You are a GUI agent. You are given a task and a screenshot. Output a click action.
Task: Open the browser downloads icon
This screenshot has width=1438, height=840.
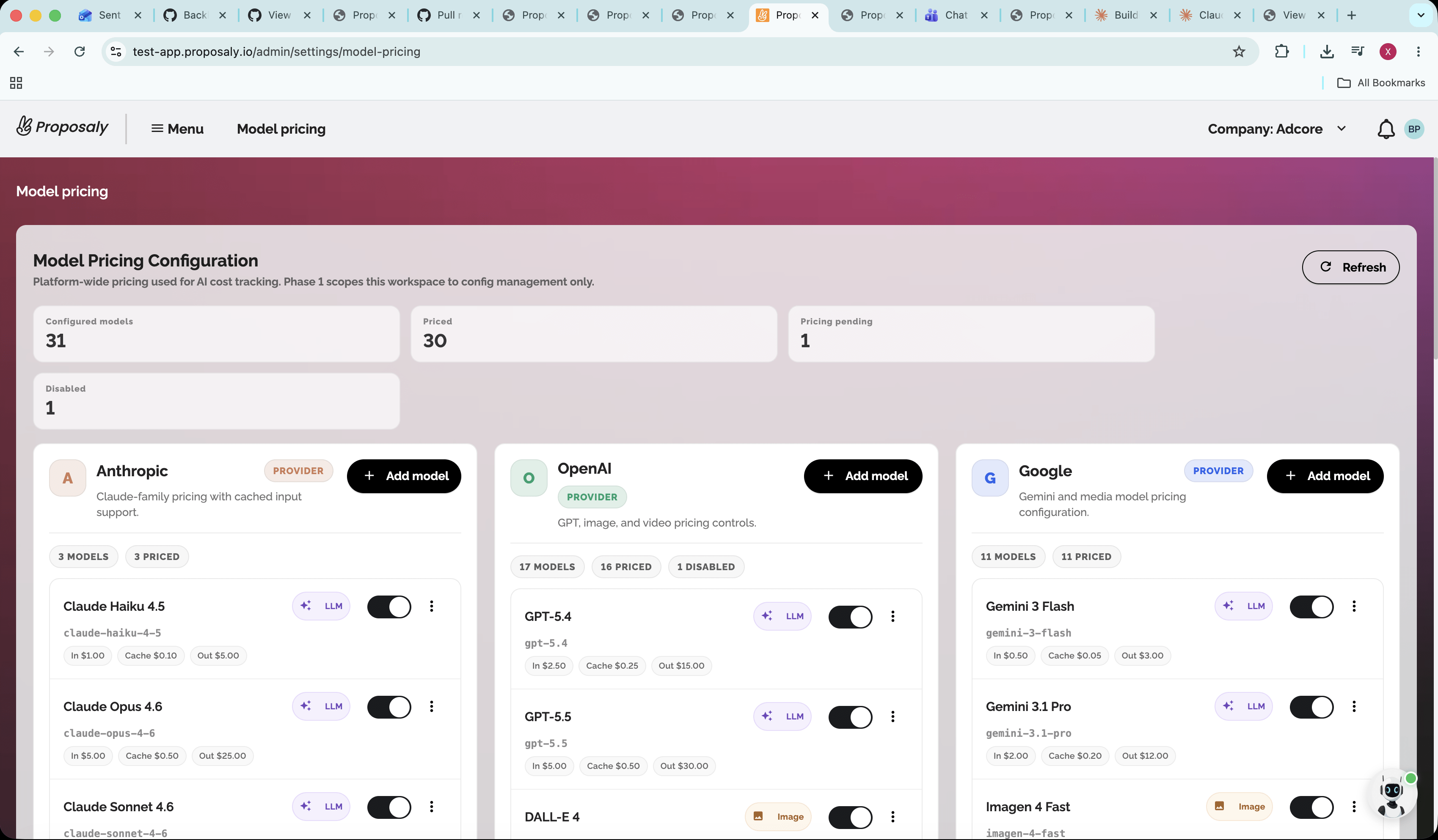click(1327, 52)
